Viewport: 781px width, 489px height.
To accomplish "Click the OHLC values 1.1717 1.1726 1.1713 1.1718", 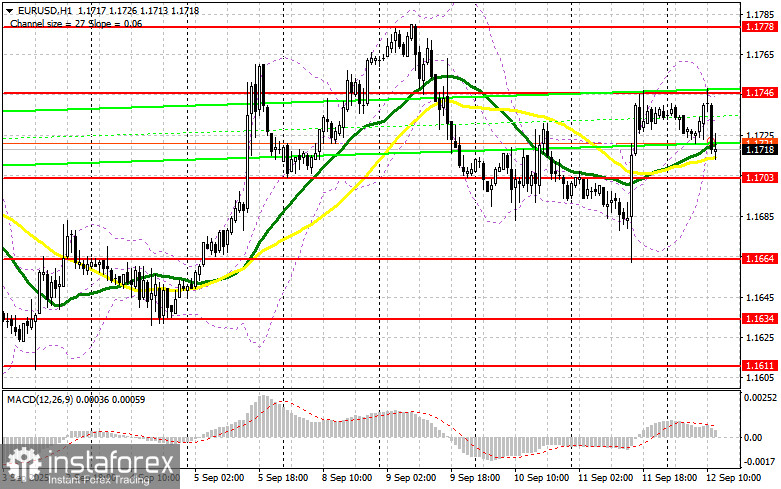I will (x=138, y=10).
